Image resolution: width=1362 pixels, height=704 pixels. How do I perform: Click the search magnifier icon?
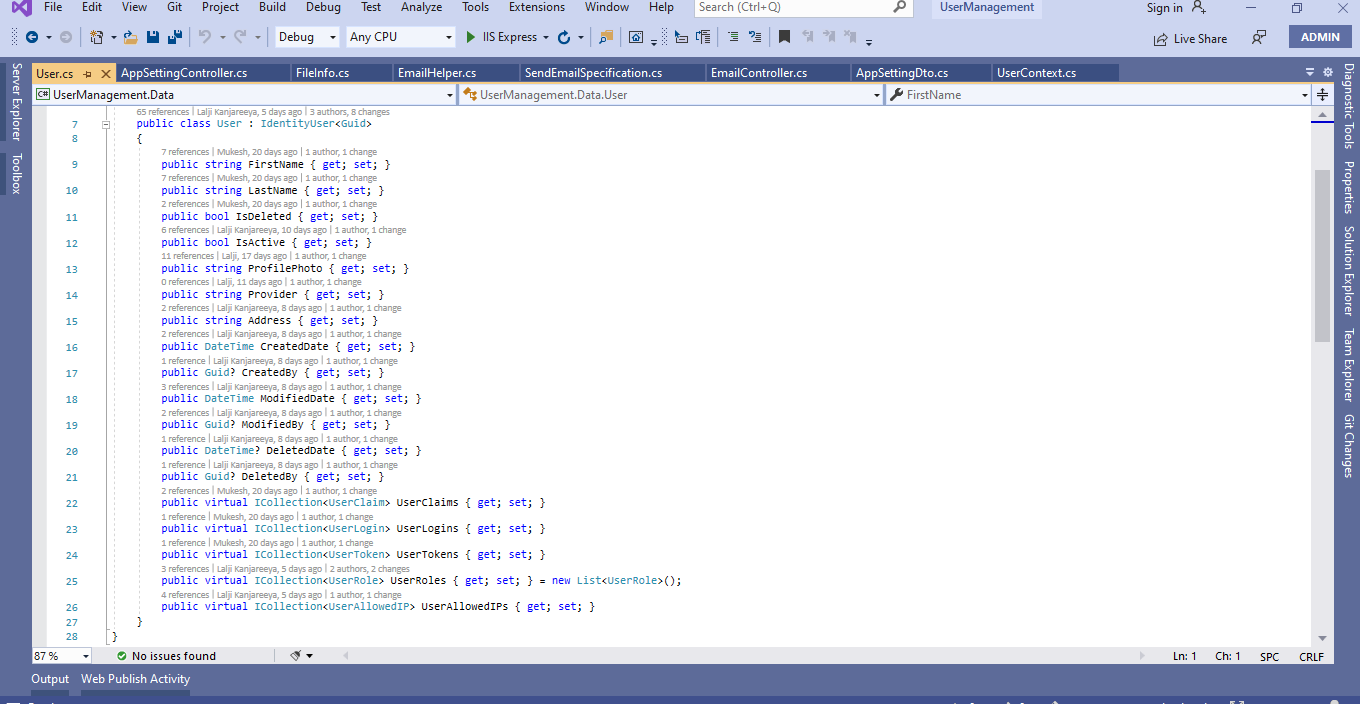click(x=900, y=7)
